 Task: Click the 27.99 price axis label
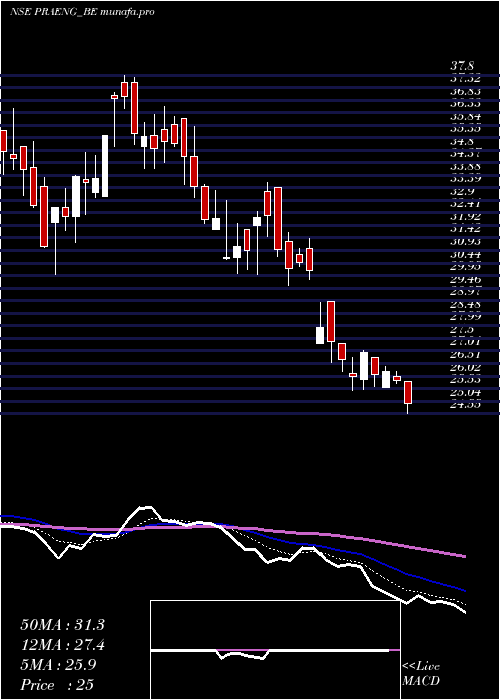click(465, 317)
